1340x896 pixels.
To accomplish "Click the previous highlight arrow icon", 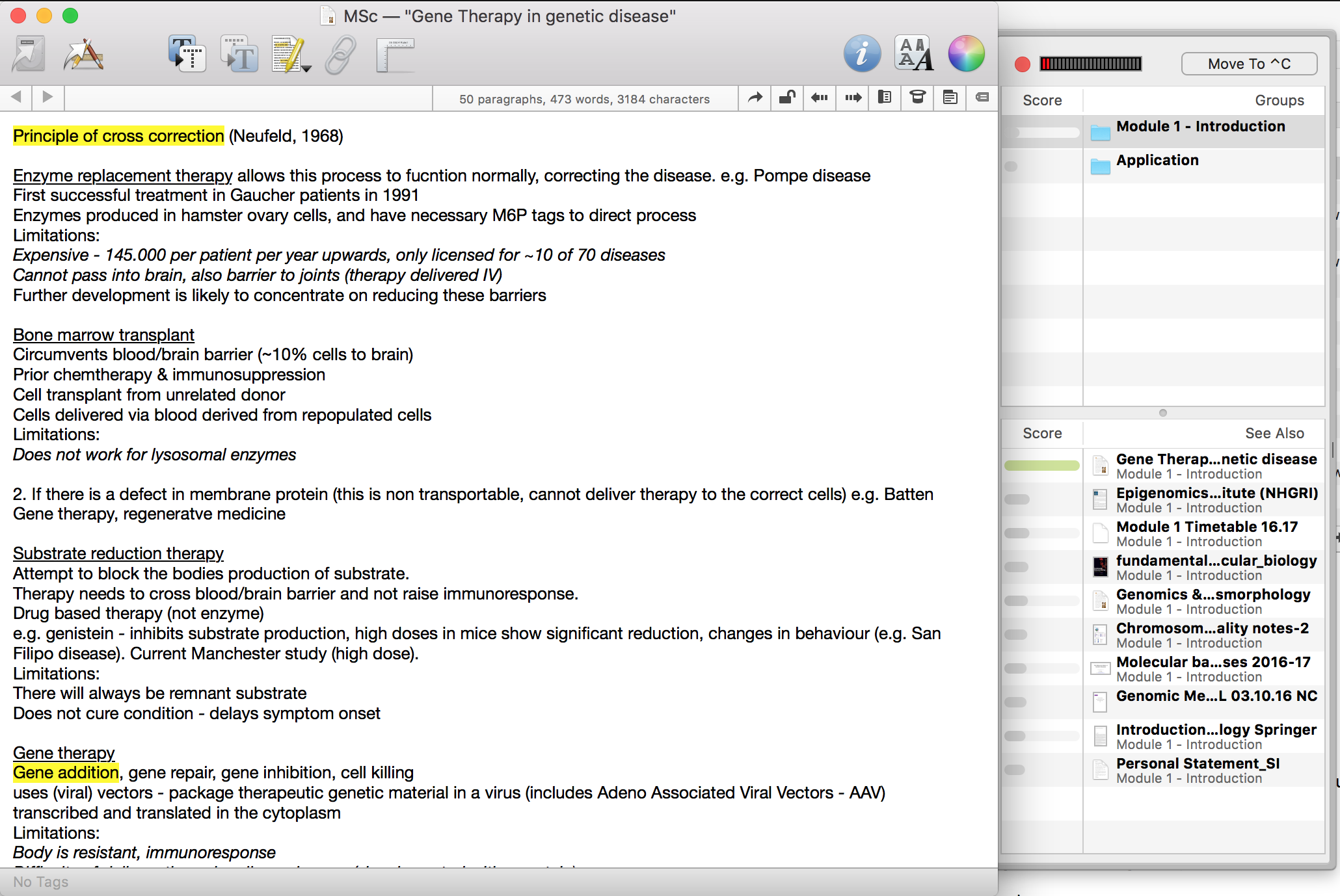I will coord(820,98).
